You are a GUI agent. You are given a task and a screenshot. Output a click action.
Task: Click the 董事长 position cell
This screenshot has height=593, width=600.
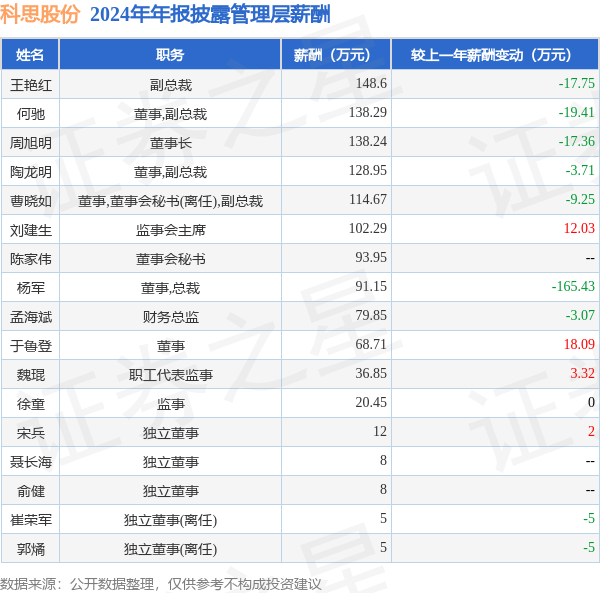170,143
